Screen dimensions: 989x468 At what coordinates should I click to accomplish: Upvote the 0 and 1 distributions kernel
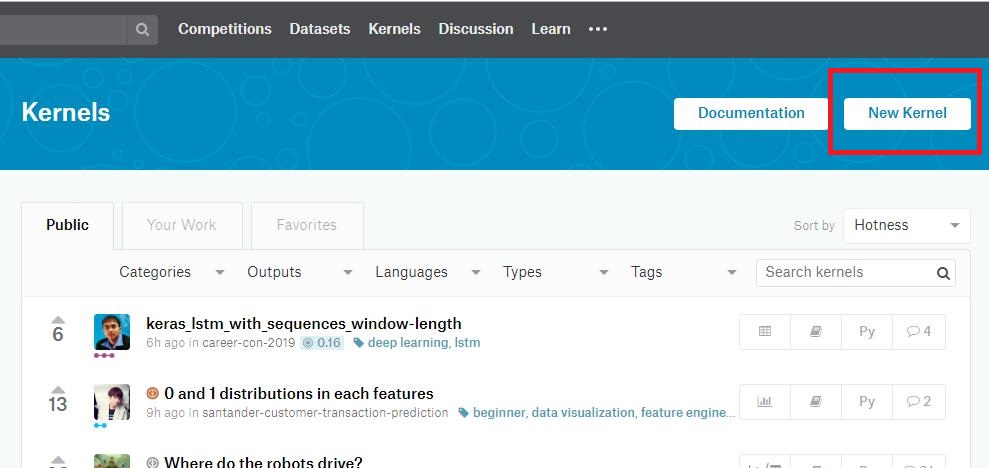[x=57, y=389]
